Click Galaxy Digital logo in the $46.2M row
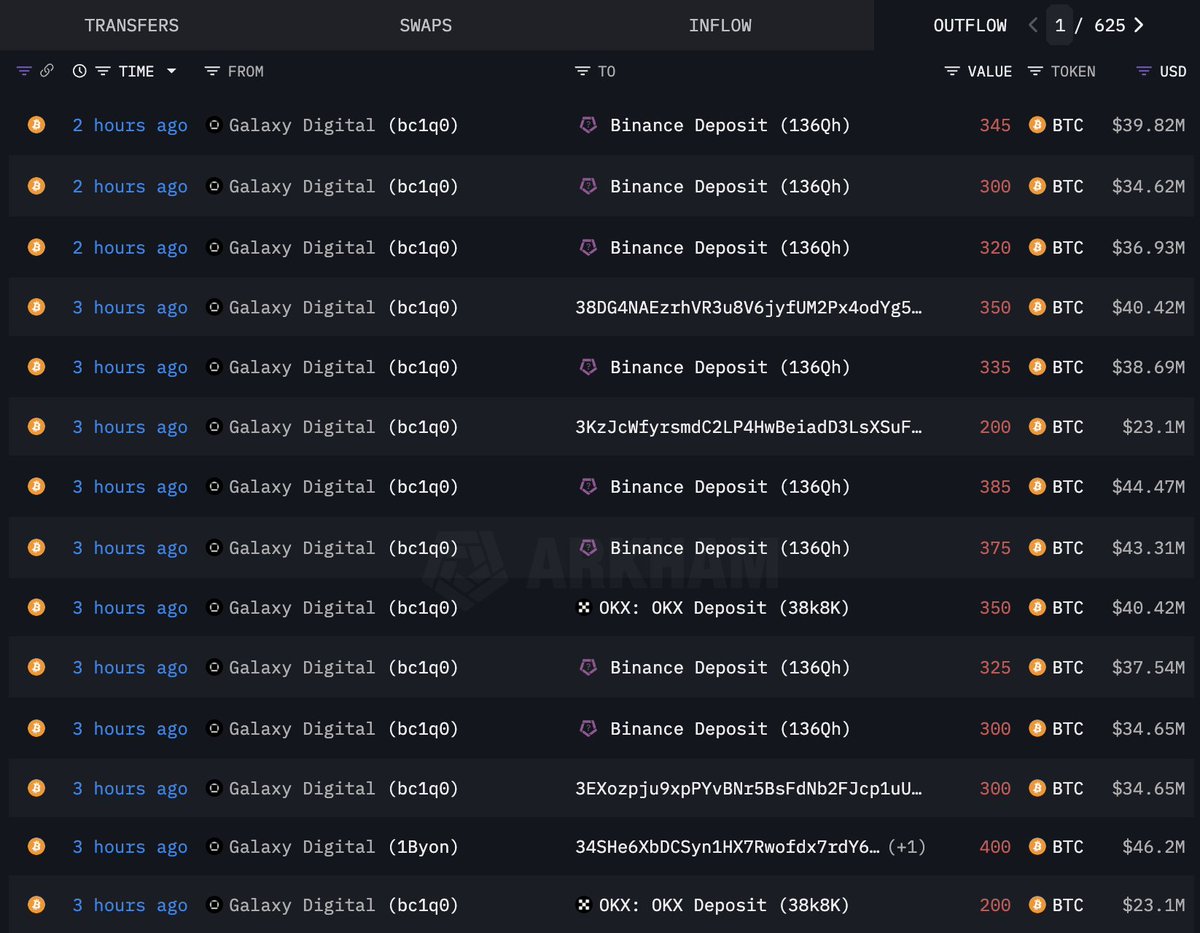 [x=213, y=847]
